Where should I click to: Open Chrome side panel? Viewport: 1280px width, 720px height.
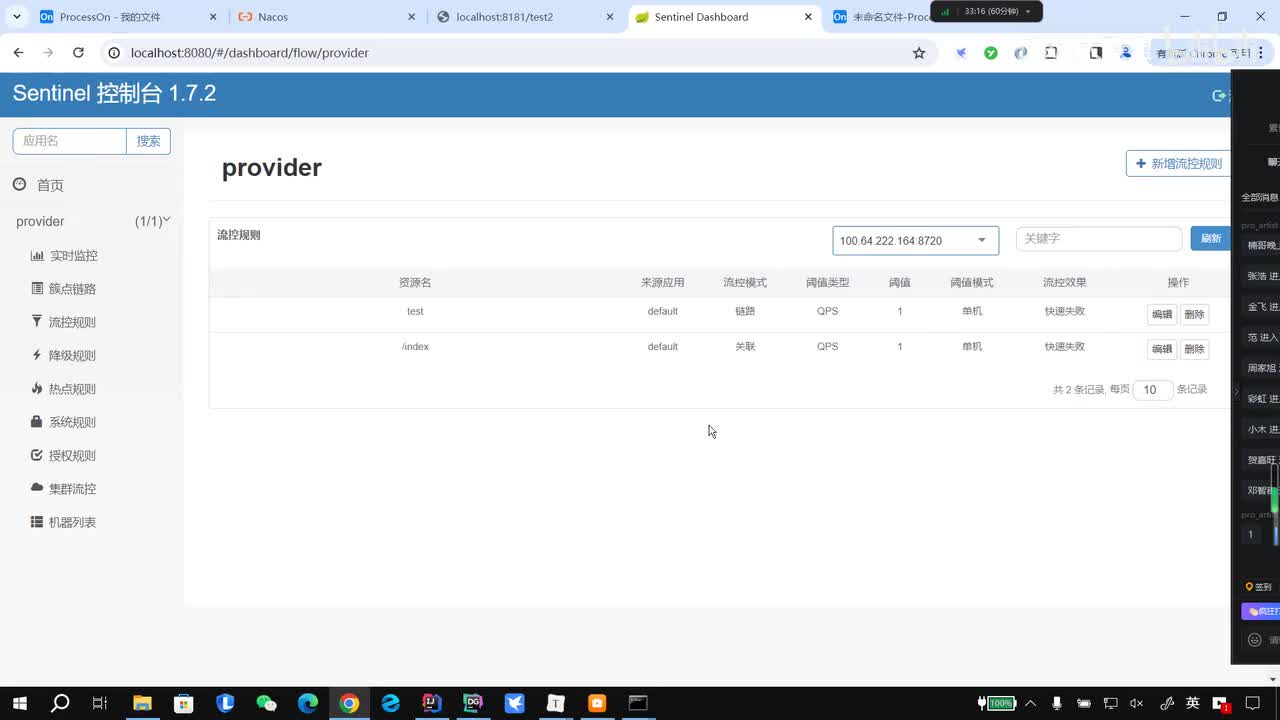click(x=1096, y=53)
